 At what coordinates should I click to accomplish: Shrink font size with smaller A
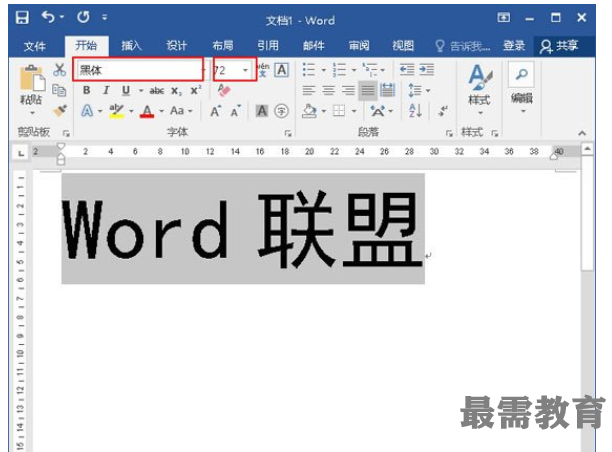coord(235,111)
